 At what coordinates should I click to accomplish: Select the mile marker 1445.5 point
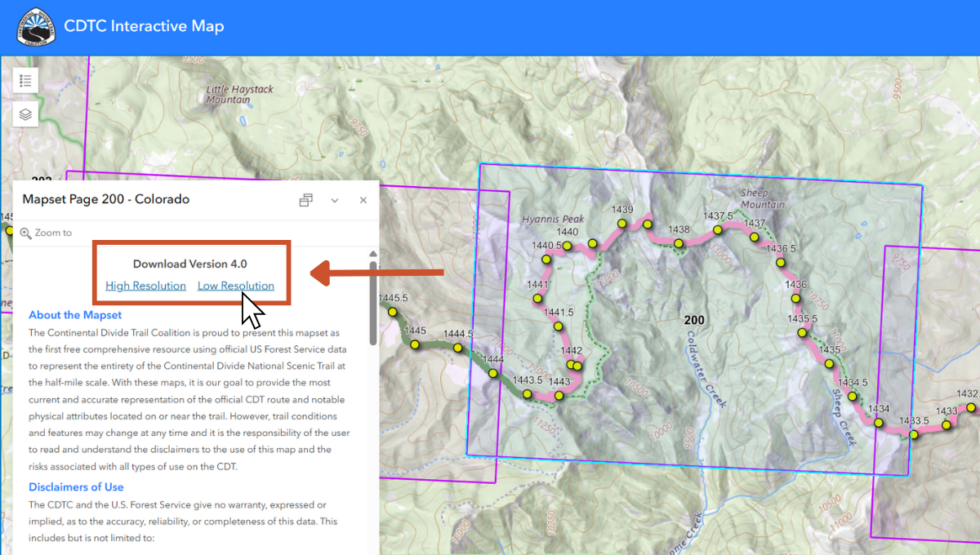coord(392,312)
